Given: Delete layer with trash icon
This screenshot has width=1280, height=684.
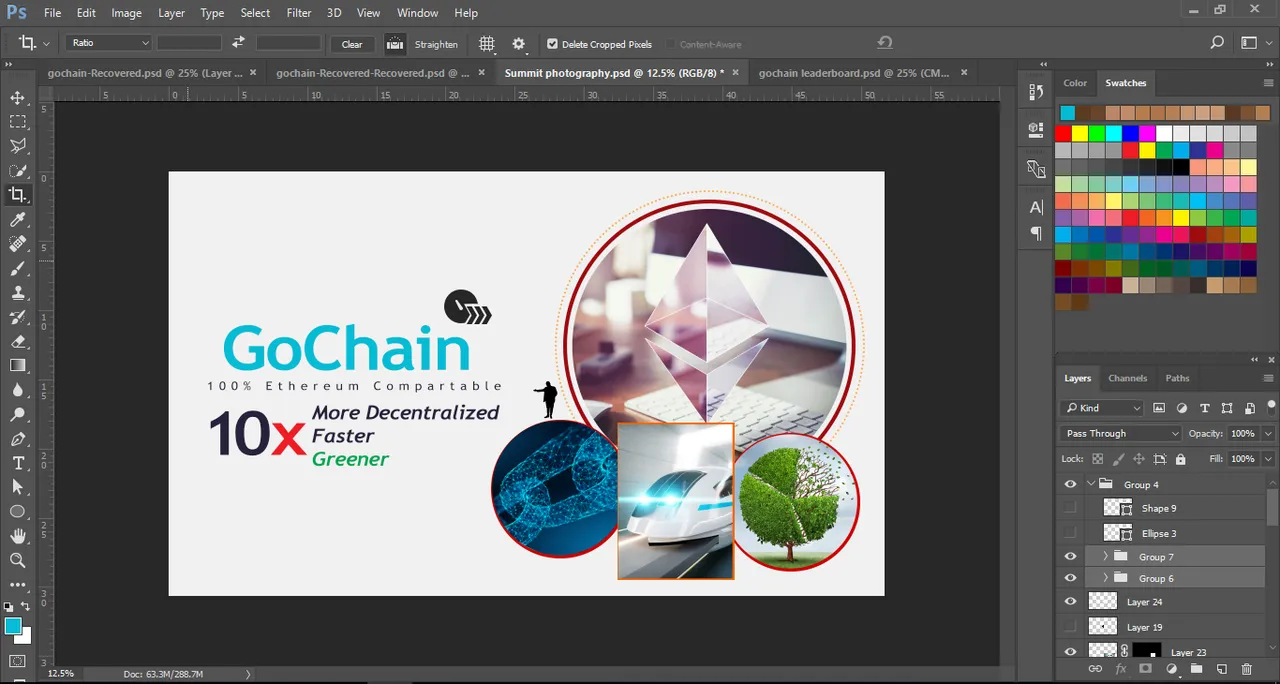Looking at the screenshot, I should (x=1246, y=668).
